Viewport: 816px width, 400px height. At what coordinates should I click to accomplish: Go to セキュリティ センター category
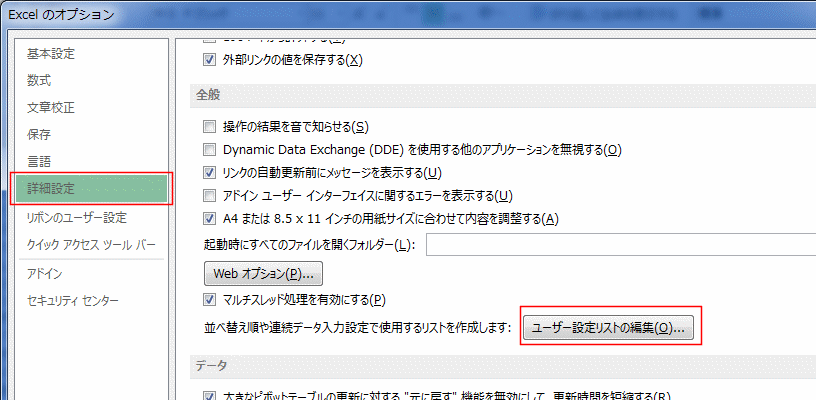point(72,301)
